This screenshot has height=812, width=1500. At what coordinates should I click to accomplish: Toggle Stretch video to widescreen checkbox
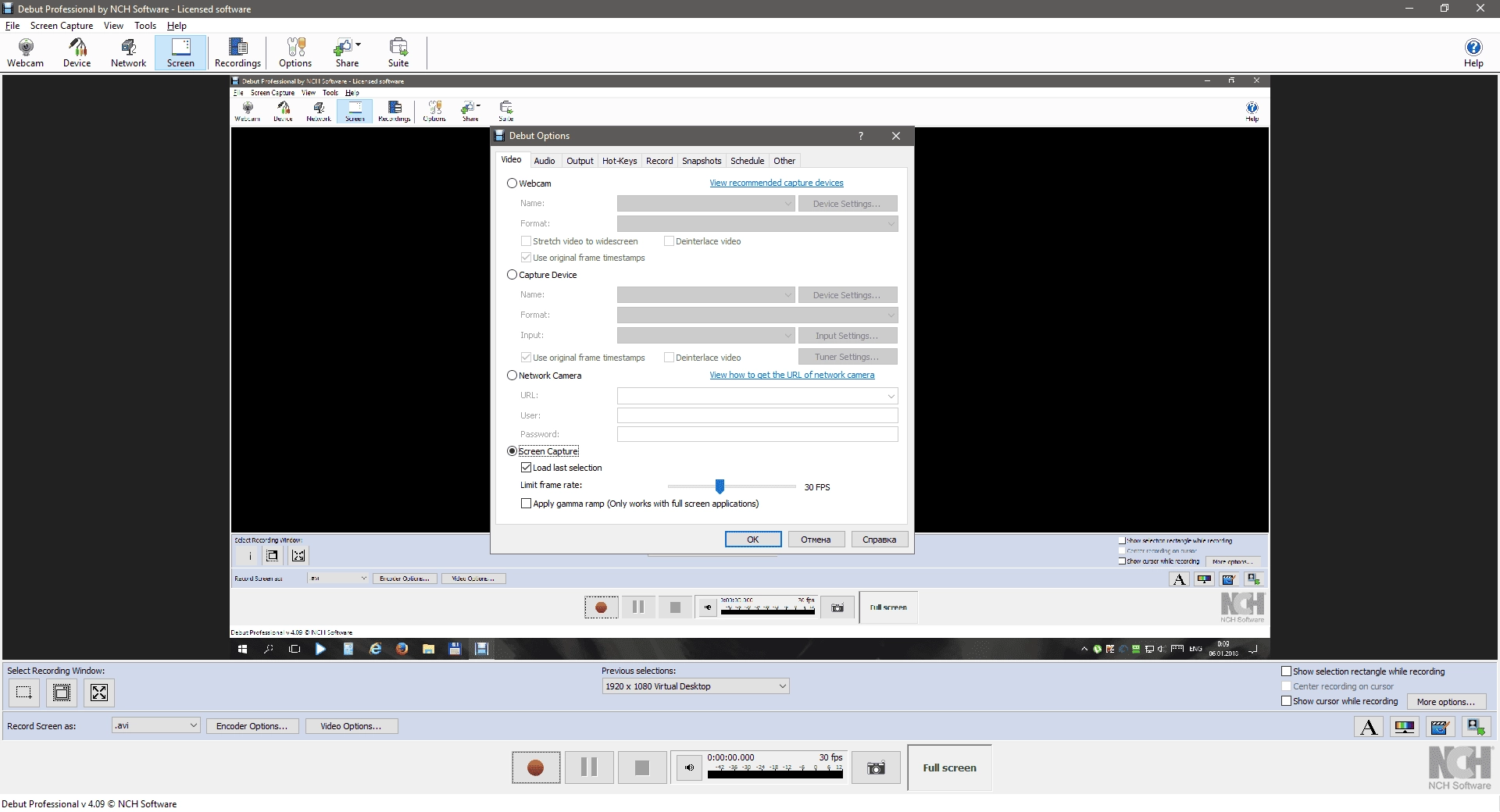click(527, 241)
